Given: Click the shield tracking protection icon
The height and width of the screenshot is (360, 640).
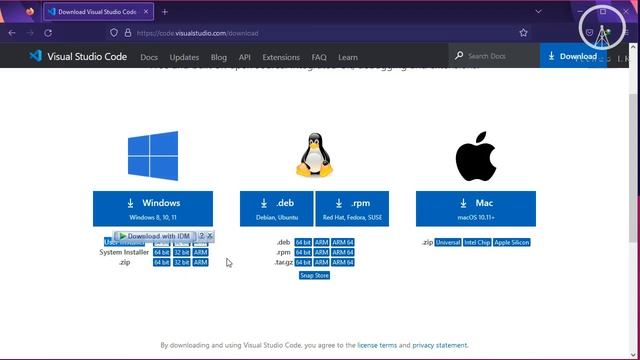Looking at the screenshot, I should pyautogui.click(x=114, y=33).
